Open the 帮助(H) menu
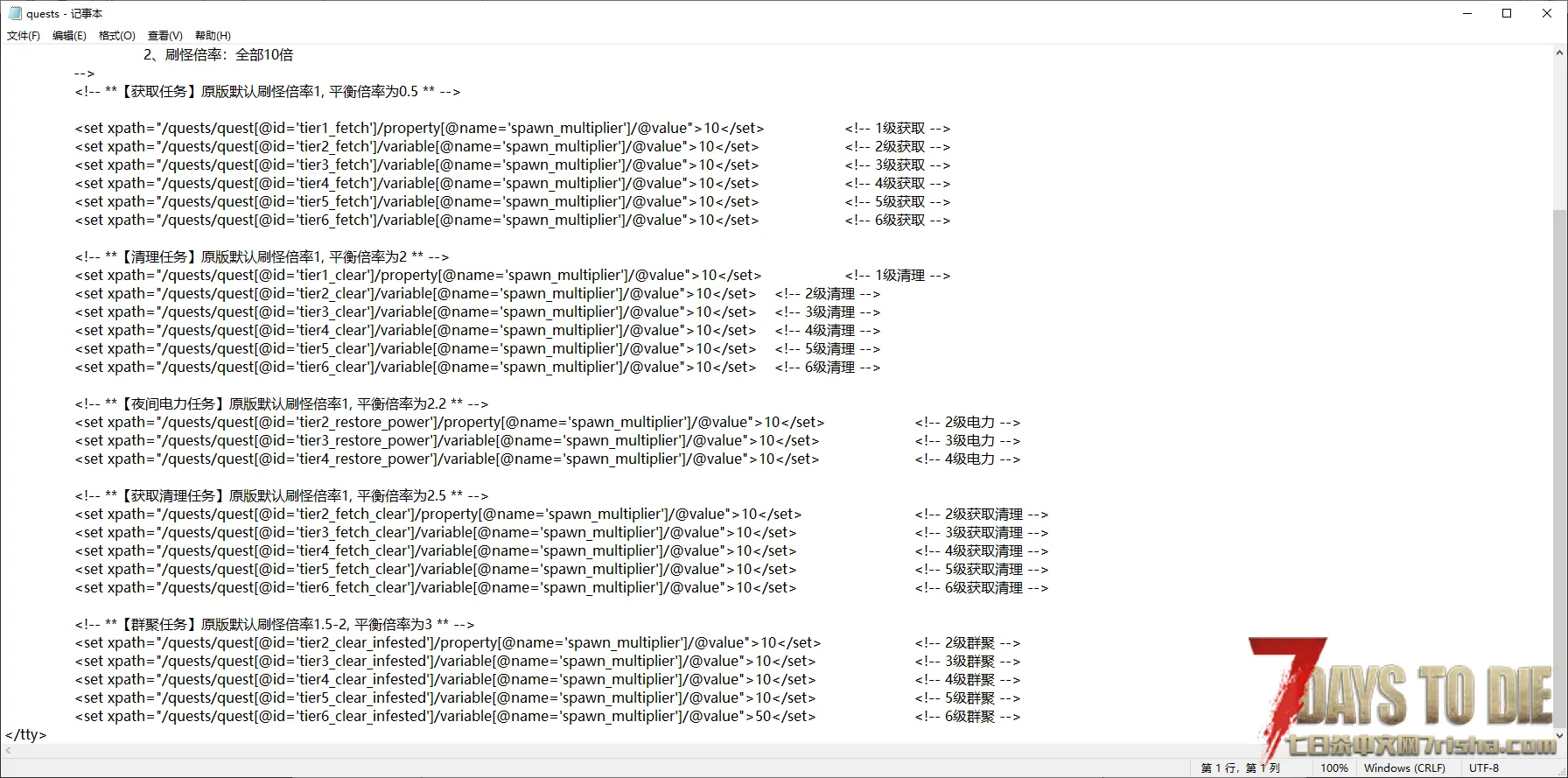Viewport: 1568px width, 778px height. point(213,36)
